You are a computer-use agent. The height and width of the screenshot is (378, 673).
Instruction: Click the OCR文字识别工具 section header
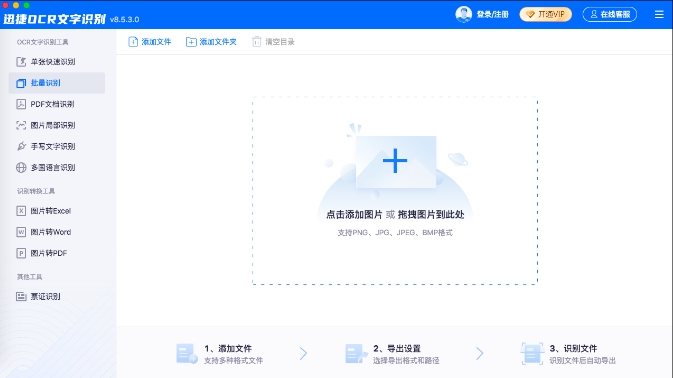(42, 42)
